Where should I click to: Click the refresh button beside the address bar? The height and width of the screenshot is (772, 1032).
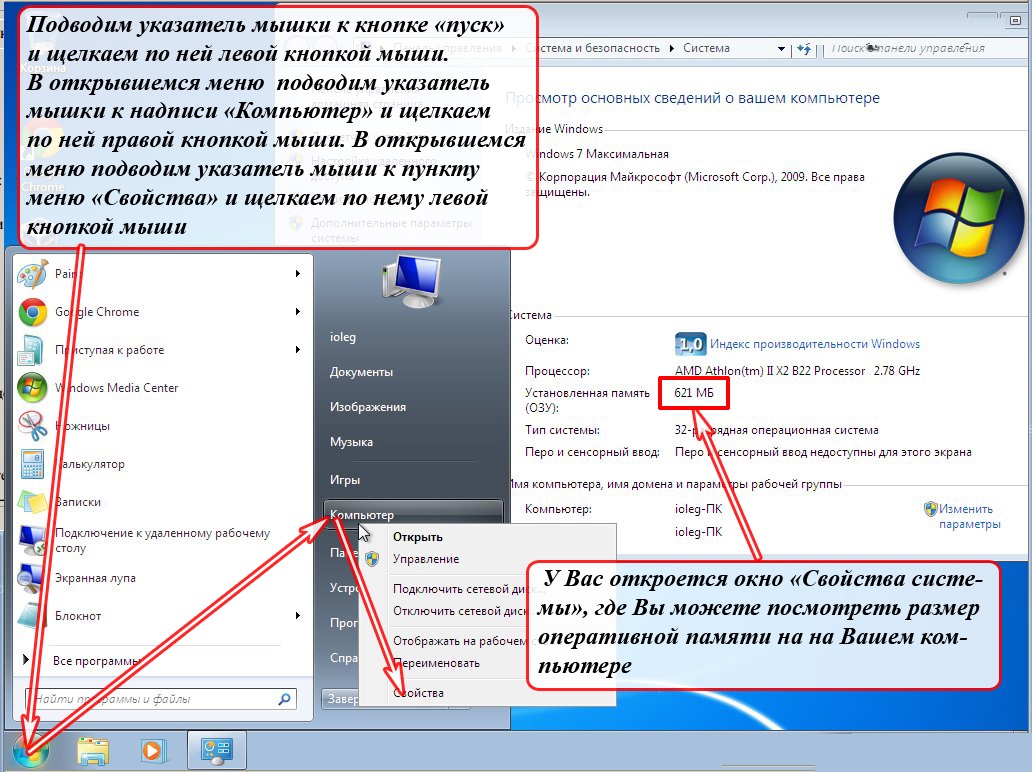coord(804,49)
